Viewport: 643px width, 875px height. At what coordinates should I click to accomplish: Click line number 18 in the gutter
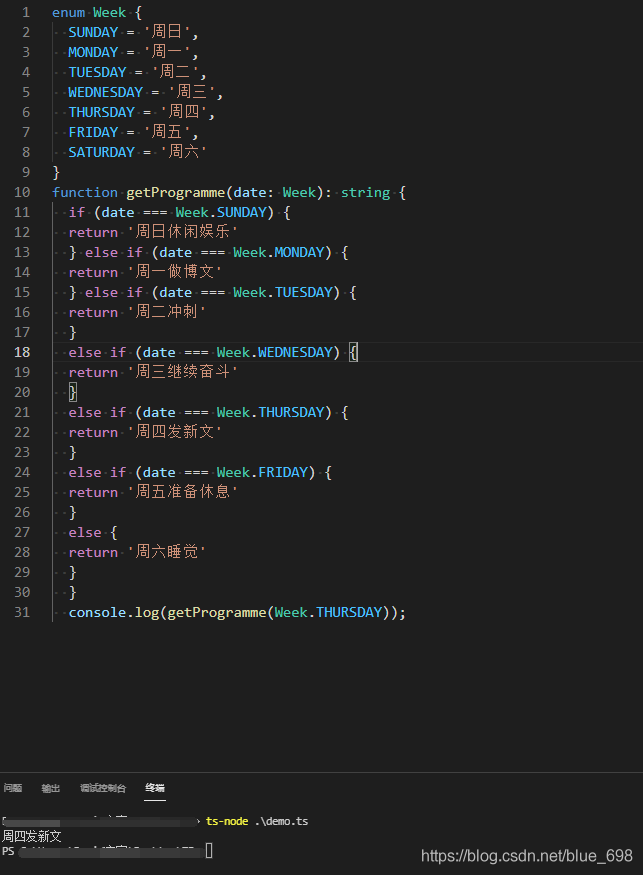click(22, 352)
